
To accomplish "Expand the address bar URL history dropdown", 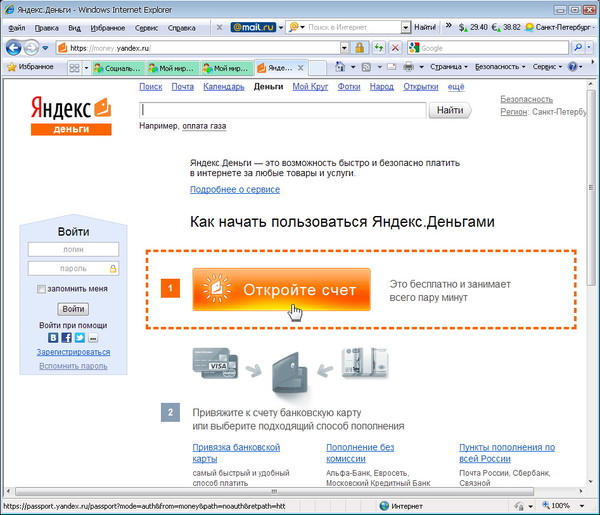I will 344,48.
